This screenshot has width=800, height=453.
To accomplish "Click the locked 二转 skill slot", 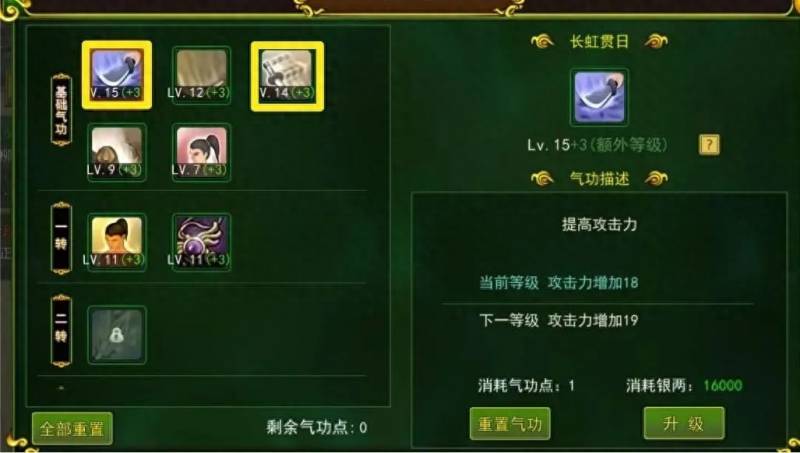I will [117, 335].
